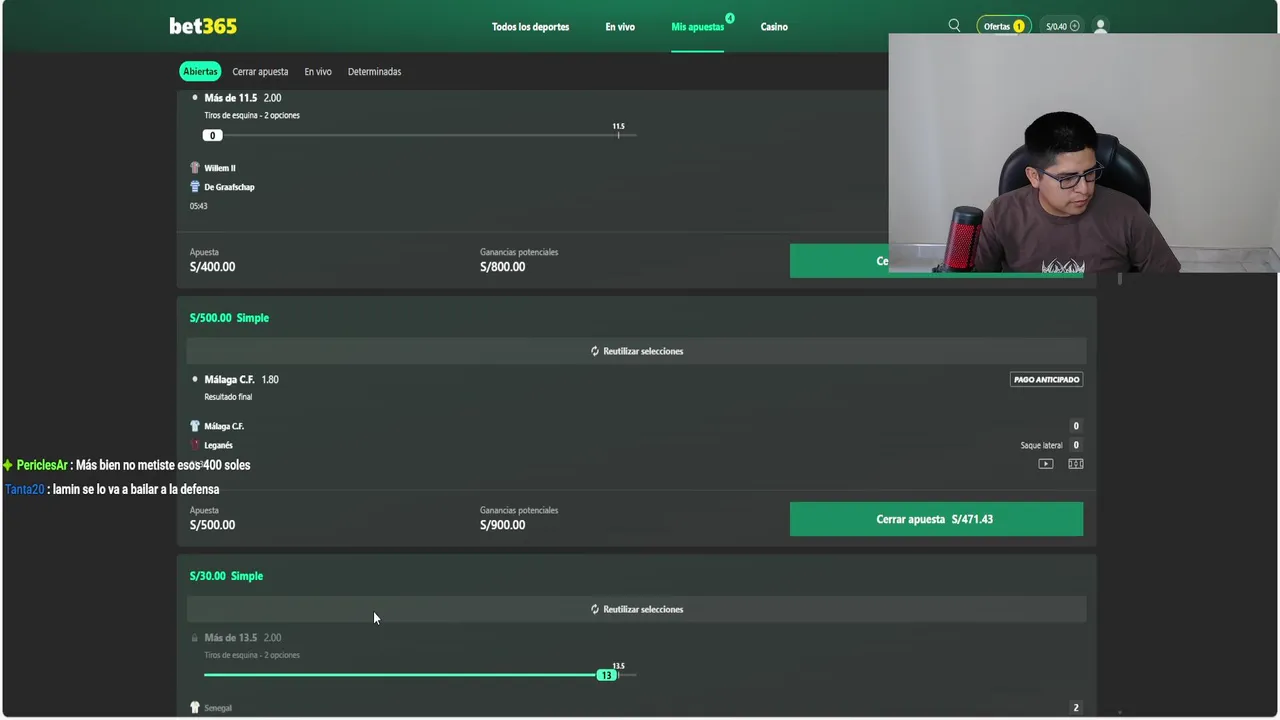The height and width of the screenshot is (720, 1280).
Task: Click the 11.5 target marker on progress bar
Action: (x=619, y=130)
